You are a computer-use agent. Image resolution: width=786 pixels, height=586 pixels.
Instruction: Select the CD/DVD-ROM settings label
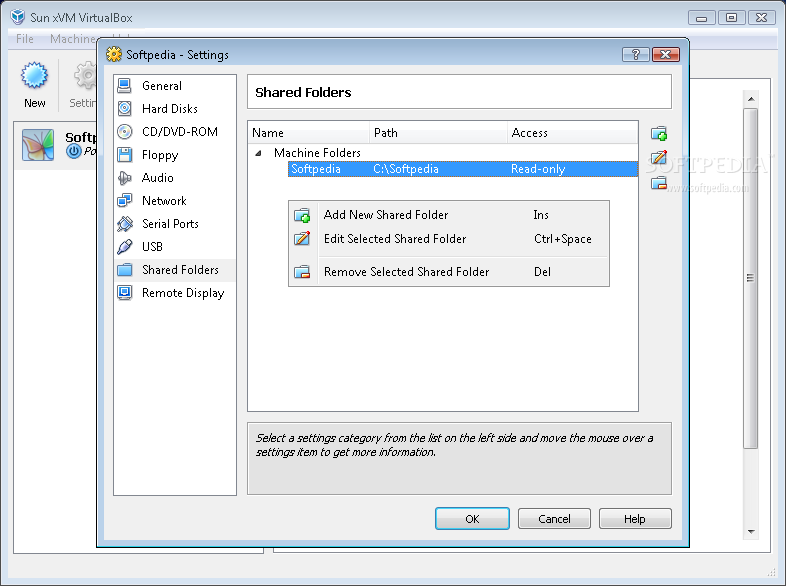pos(180,132)
